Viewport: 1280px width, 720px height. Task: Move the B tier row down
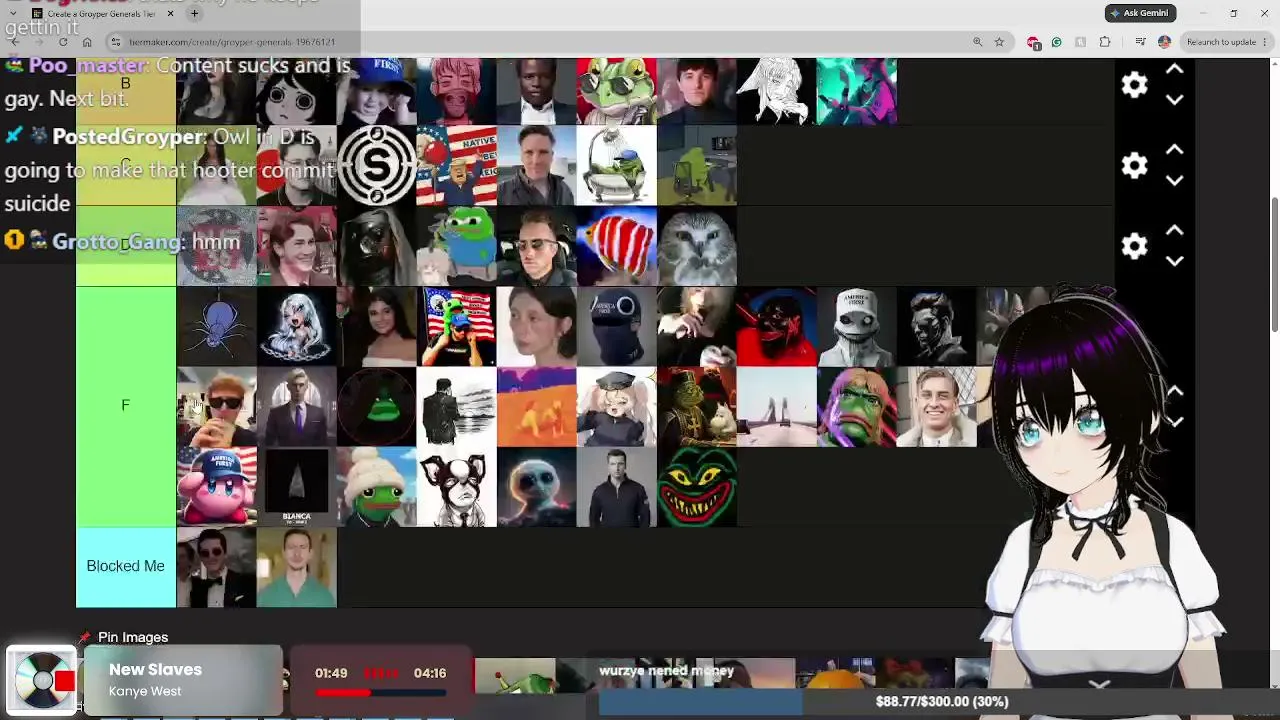1175,100
